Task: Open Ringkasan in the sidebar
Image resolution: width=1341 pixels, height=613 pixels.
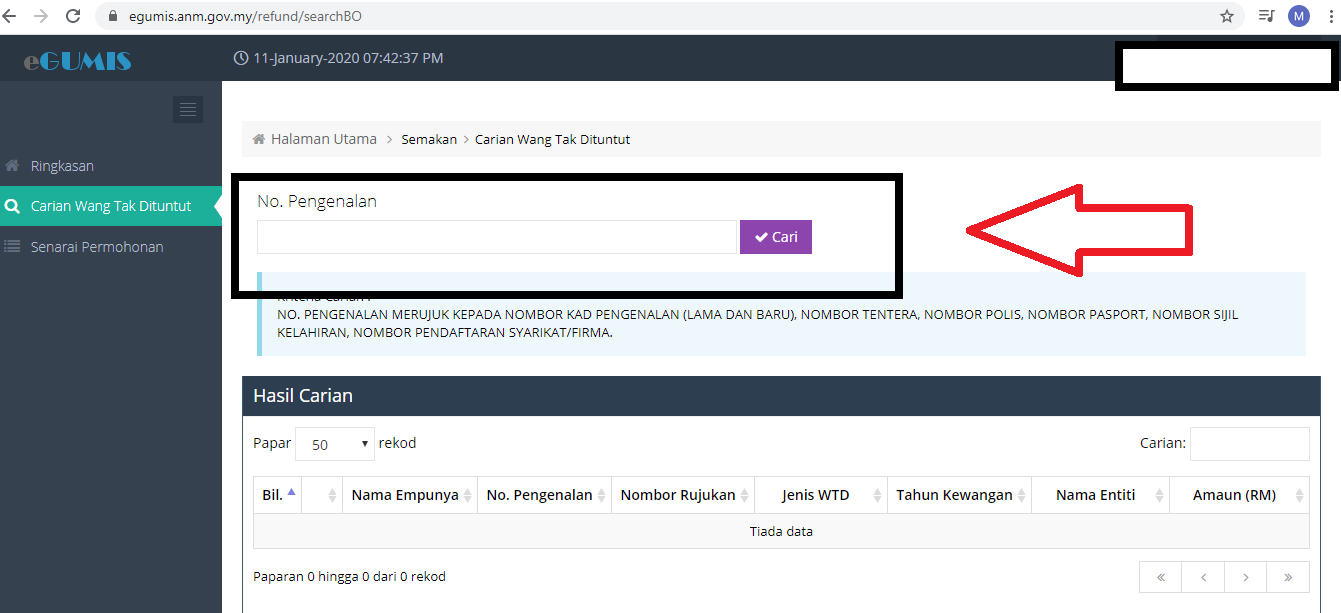Action: 62,166
